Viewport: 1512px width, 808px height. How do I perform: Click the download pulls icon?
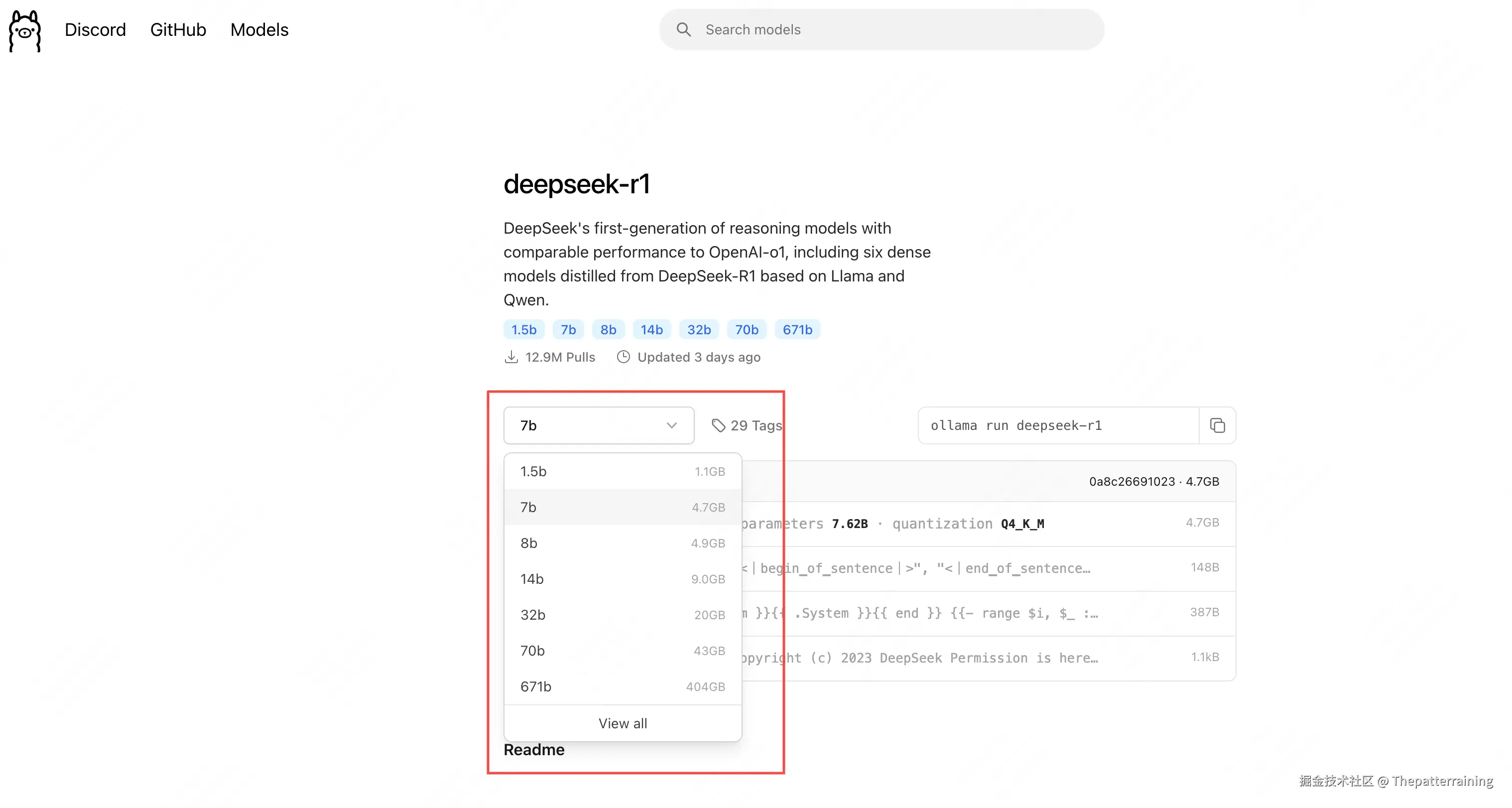coord(511,357)
